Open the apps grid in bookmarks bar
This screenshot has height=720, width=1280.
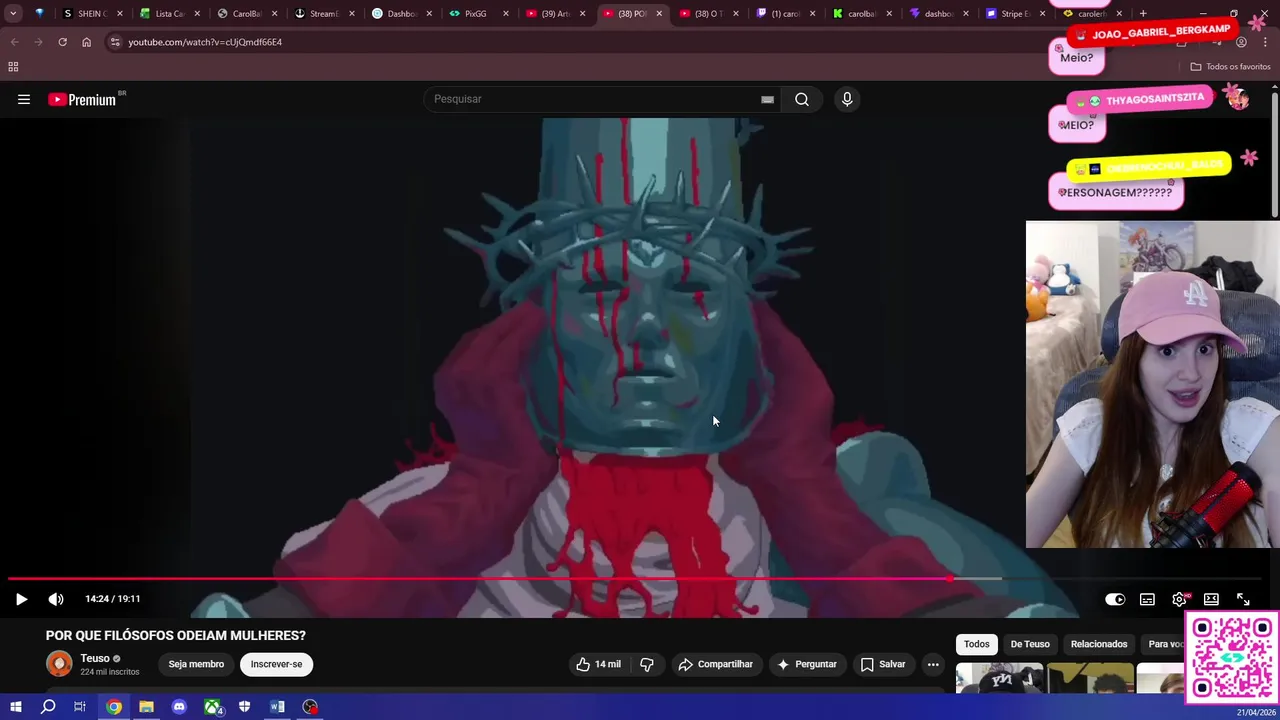click(x=13, y=67)
